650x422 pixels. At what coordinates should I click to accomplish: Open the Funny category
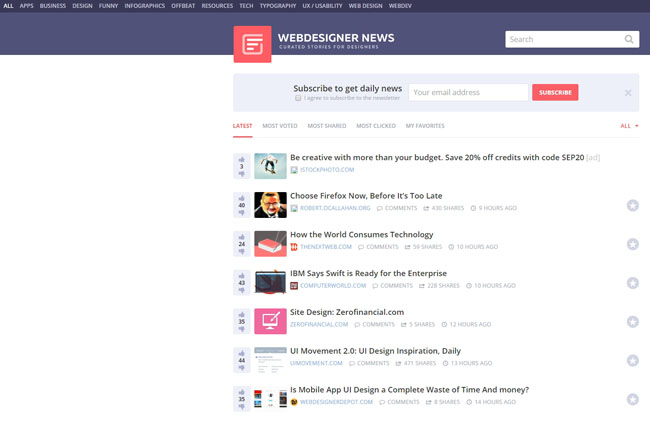tap(109, 6)
